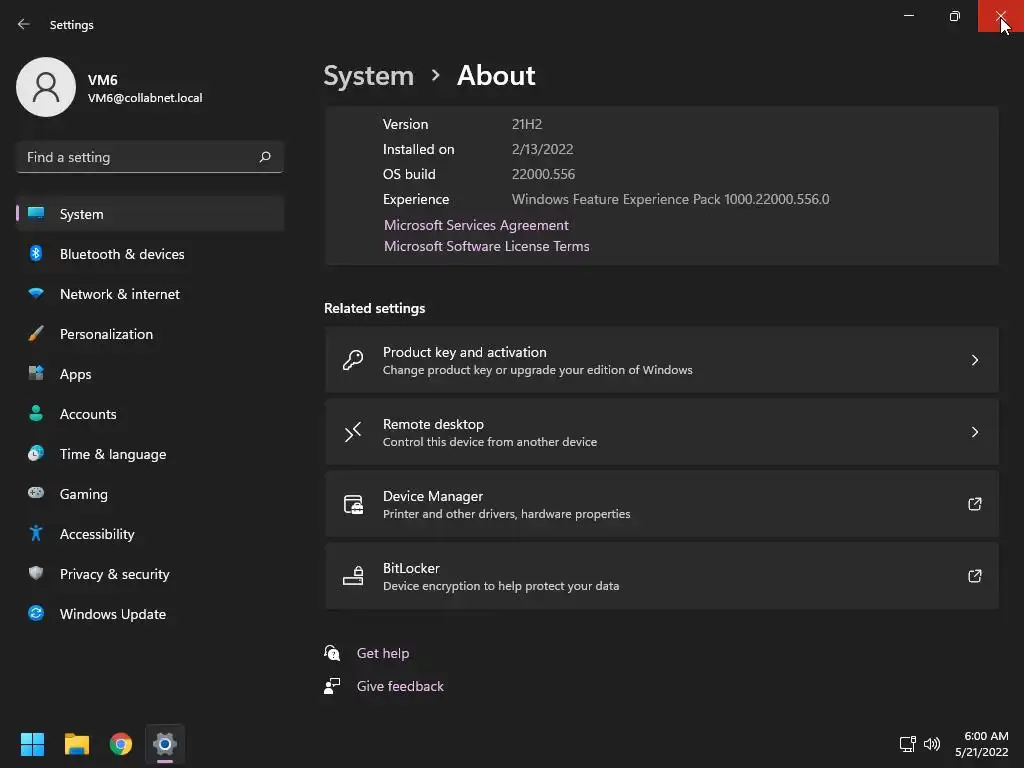1024x768 pixels.
Task: Go to Accounts settings
Action: click(x=88, y=414)
